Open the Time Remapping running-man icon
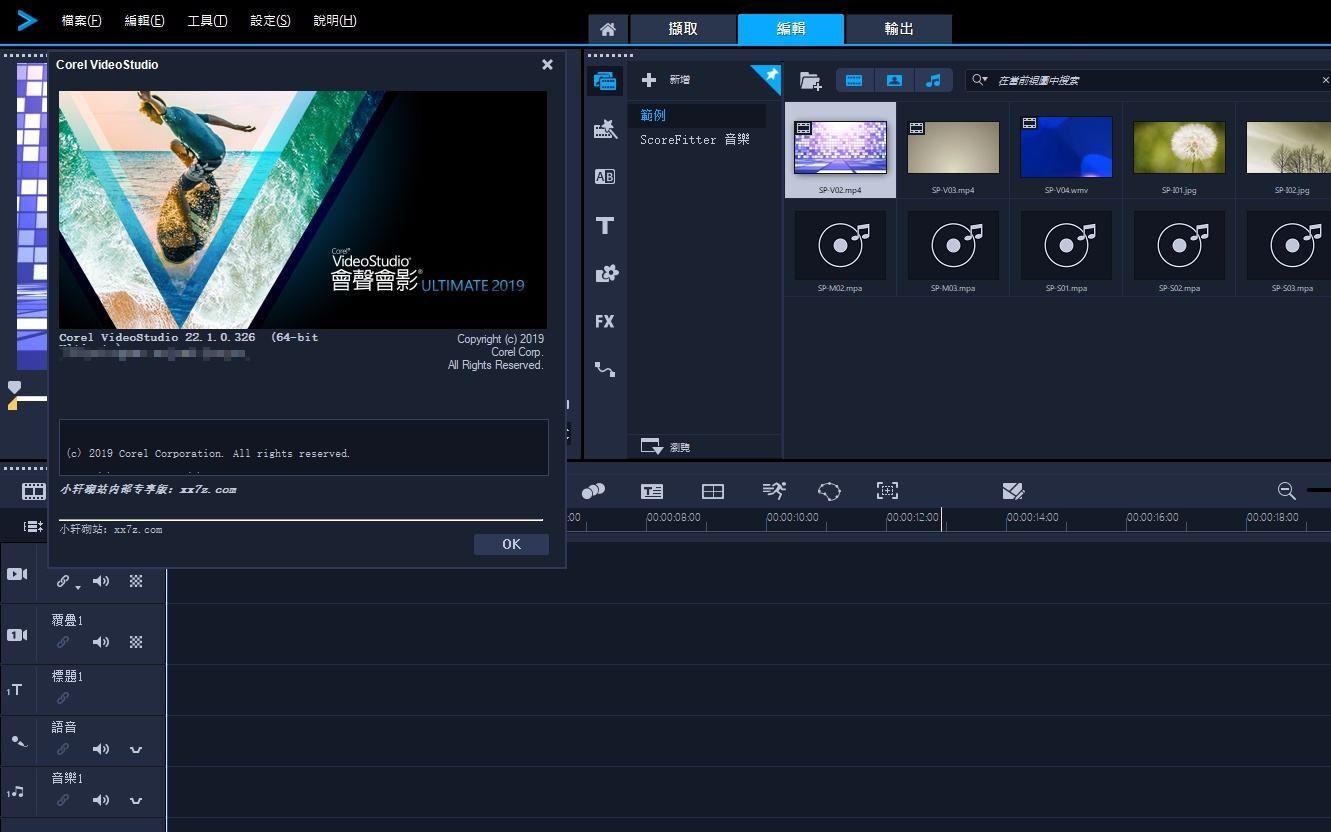Screen dimensions: 1331x832 pos(774,490)
